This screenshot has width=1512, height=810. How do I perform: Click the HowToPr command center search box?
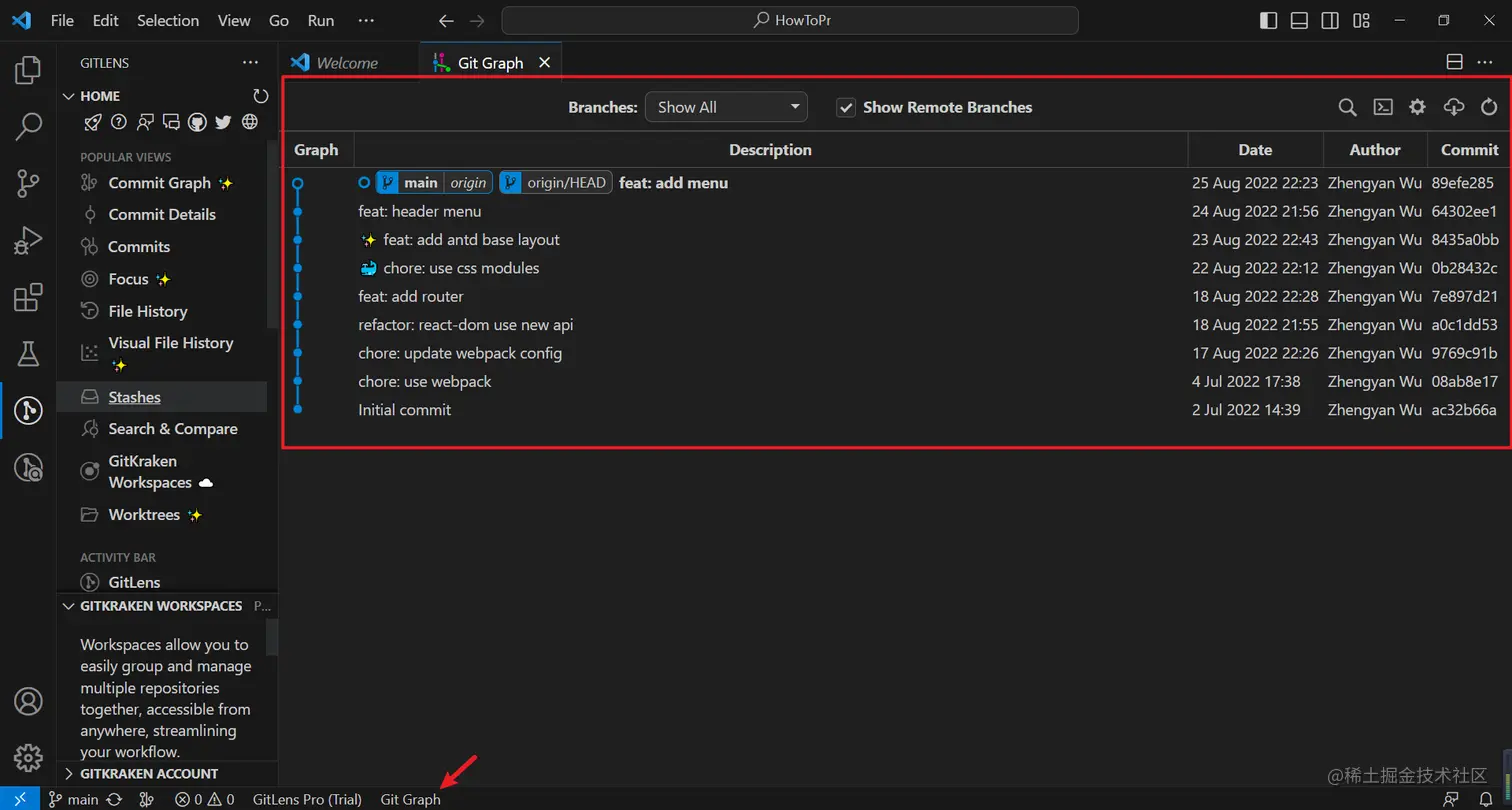point(790,20)
